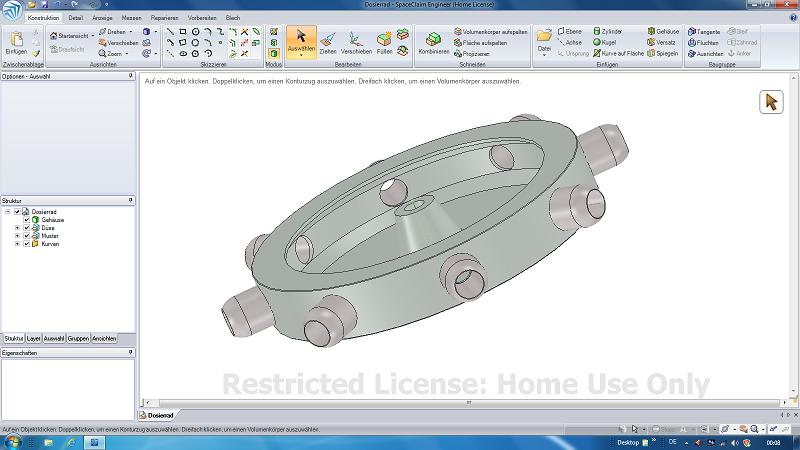Open the Windows Start menu
Image resolution: width=800 pixels, height=450 pixels.
[x=12, y=442]
